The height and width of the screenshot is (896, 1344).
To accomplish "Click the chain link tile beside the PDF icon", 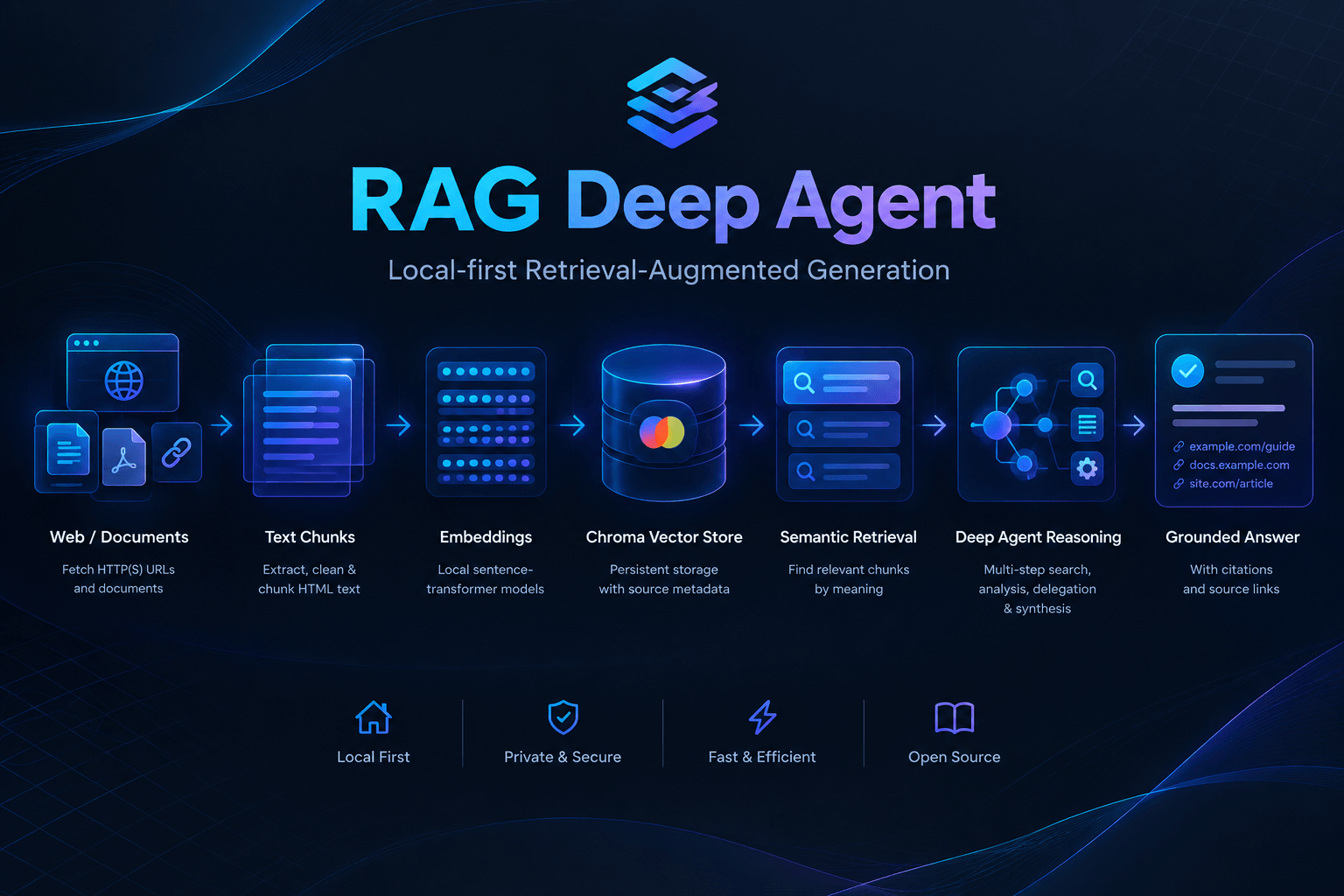I will pos(177,452).
